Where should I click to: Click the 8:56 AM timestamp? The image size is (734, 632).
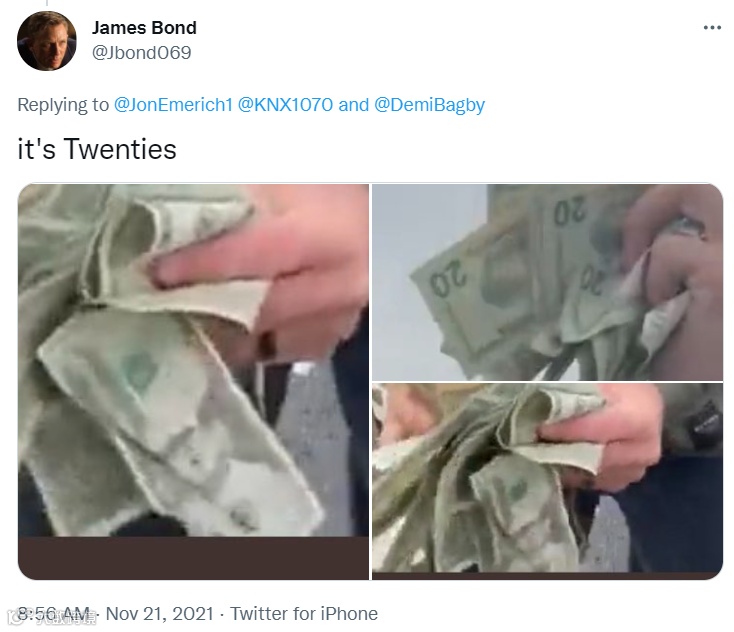53,614
